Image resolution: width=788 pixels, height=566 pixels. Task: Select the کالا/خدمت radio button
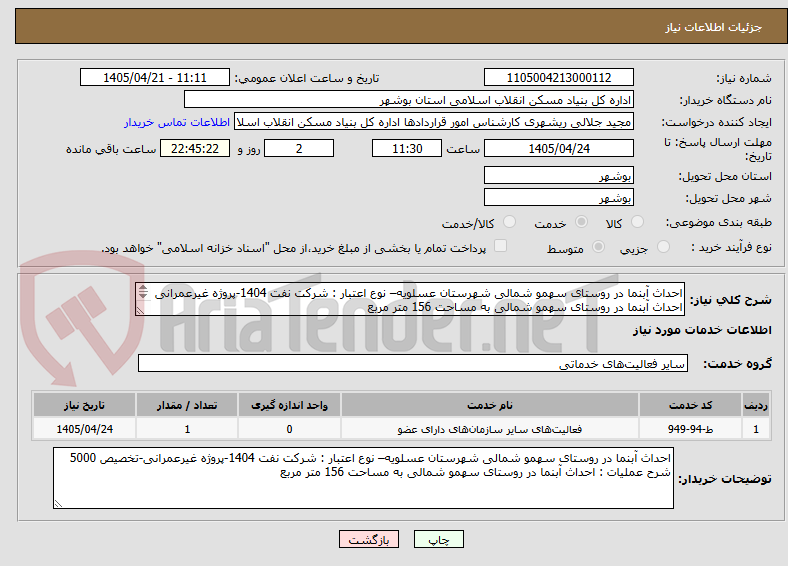pos(510,222)
